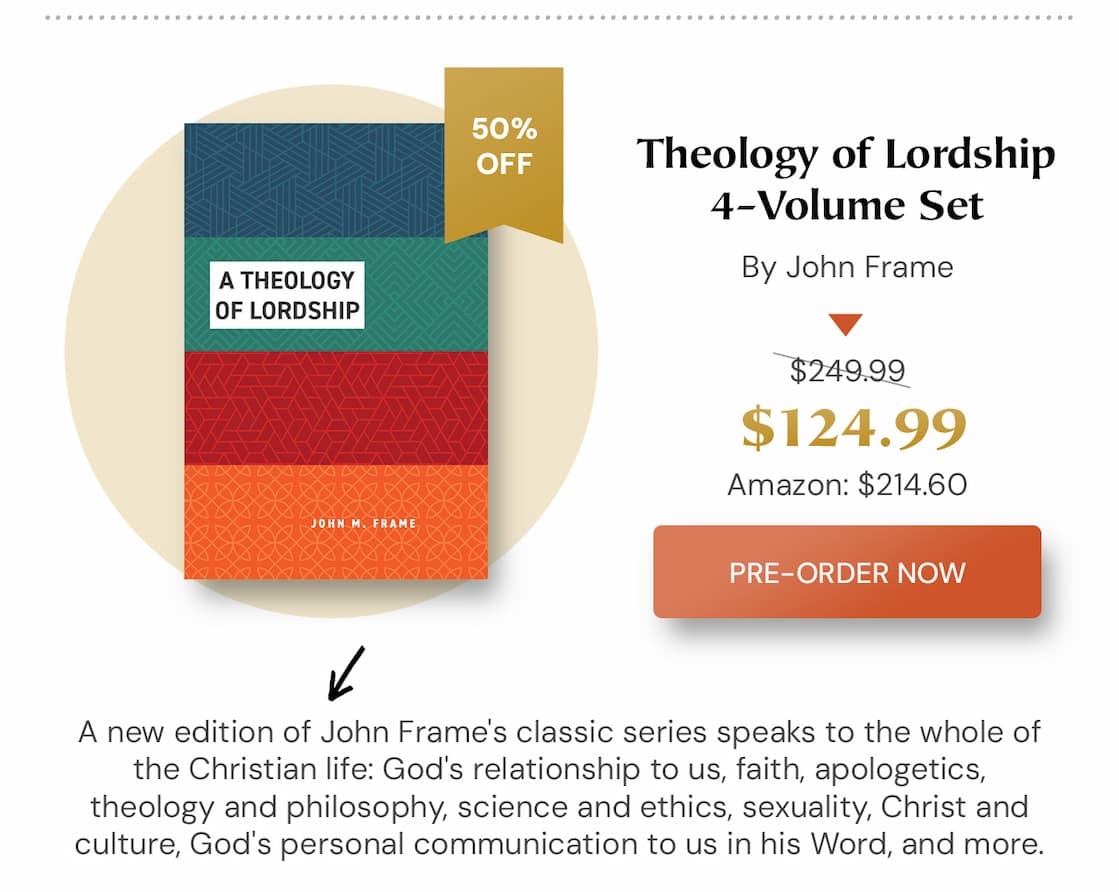The height and width of the screenshot is (892, 1119).
Task: Click the description paragraph about John Frame's series
Action: click(559, 788)
